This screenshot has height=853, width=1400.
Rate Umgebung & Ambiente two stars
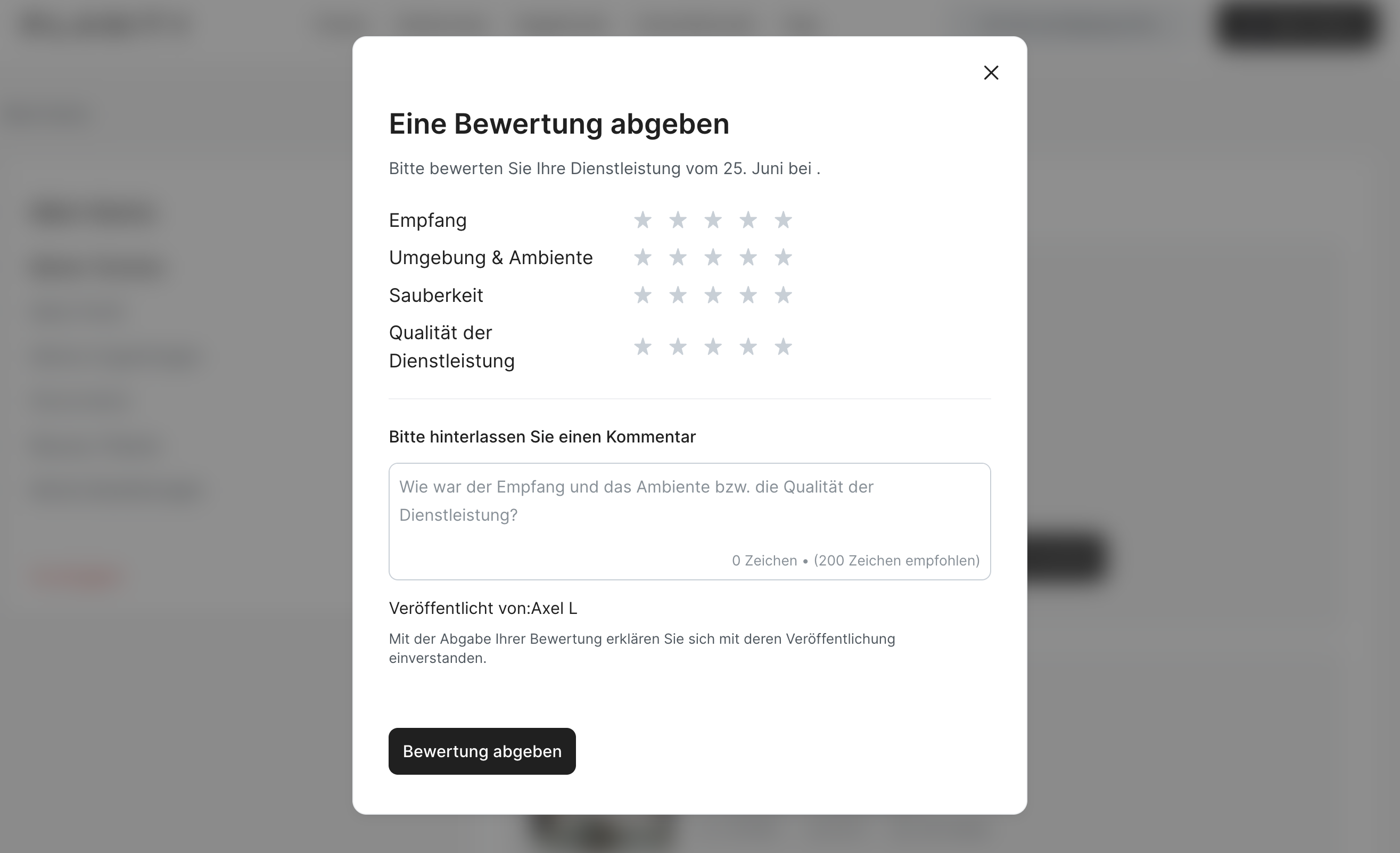click(x=678, y=257)
